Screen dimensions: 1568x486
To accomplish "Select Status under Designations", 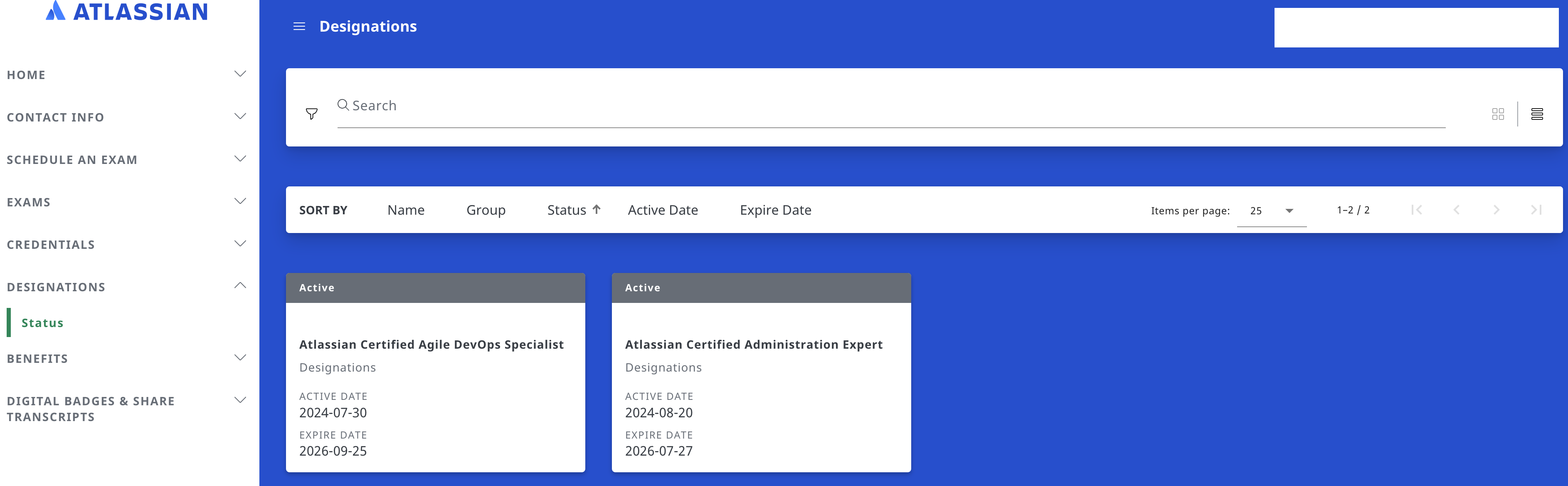I will pyautogui.click(x=42, y=323).
